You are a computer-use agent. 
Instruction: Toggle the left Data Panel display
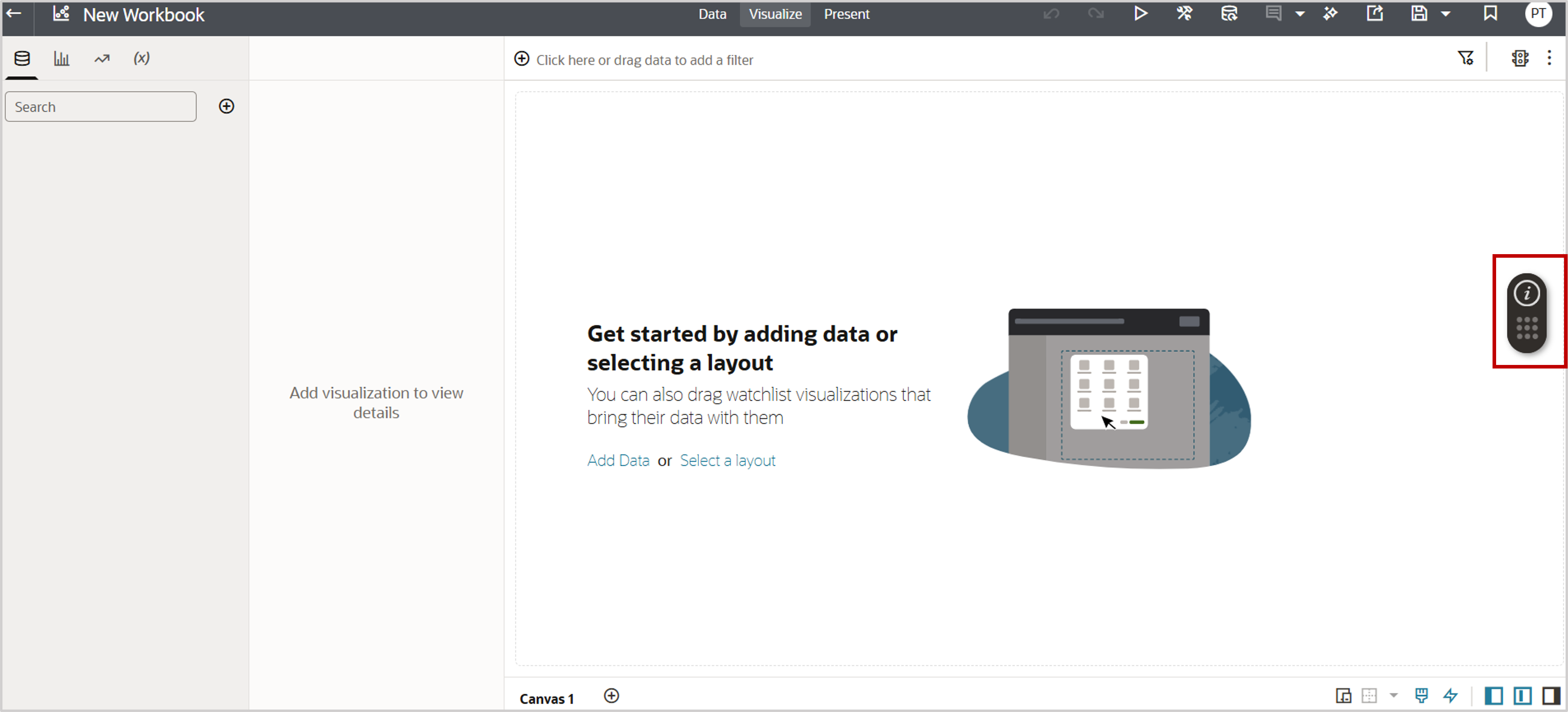pos(1494,696)
